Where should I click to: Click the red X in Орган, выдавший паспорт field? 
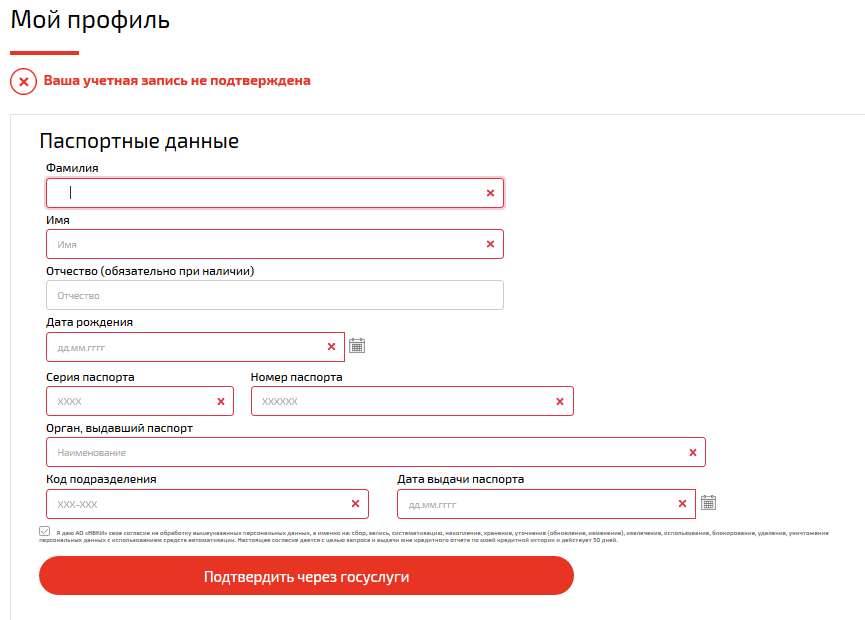(693, 452)
